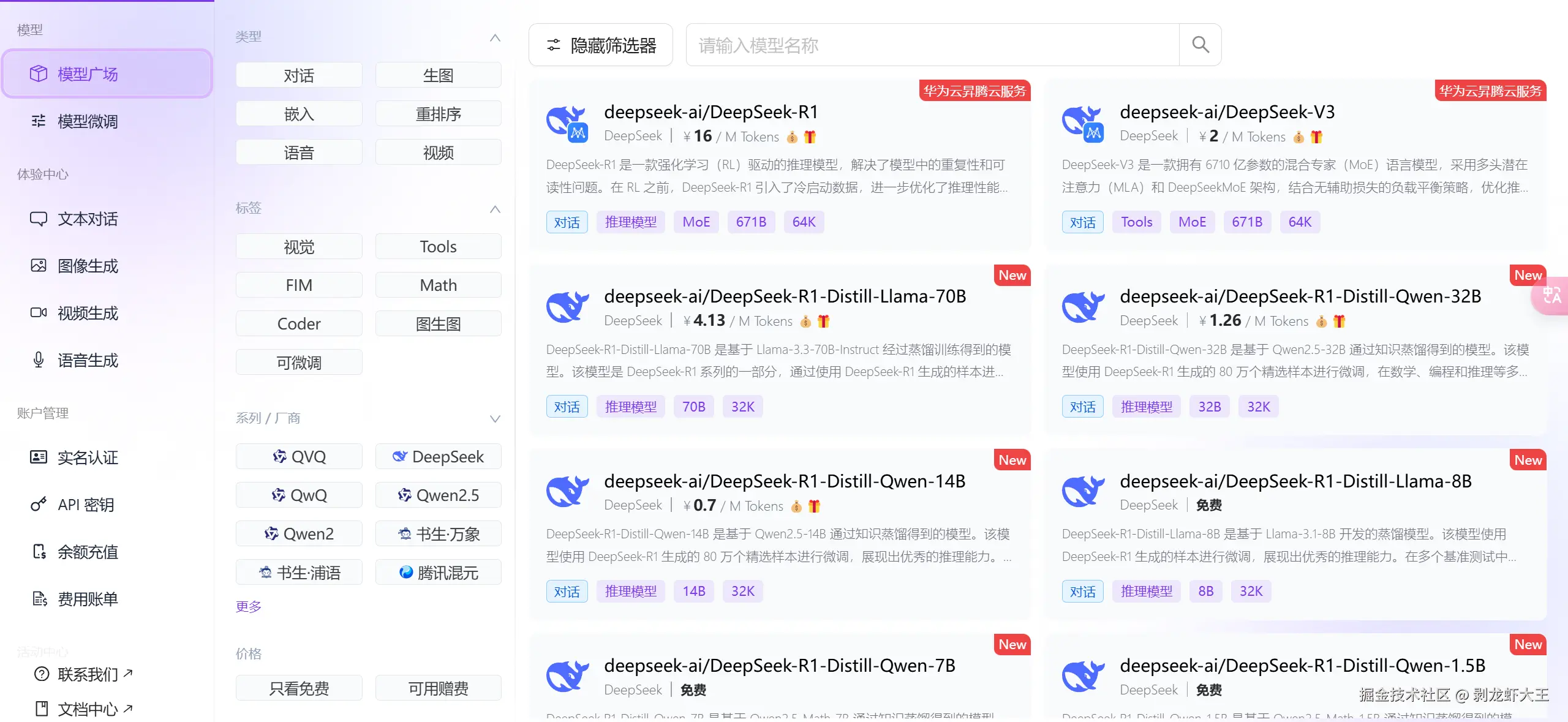Click the search magnifier icon
The image size is (1568, 722).
(x=1200, y=45)
